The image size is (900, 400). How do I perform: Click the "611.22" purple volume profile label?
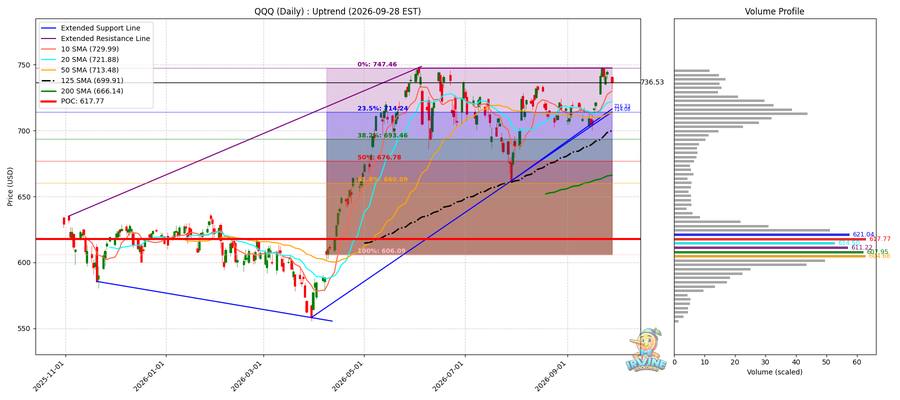862,247
